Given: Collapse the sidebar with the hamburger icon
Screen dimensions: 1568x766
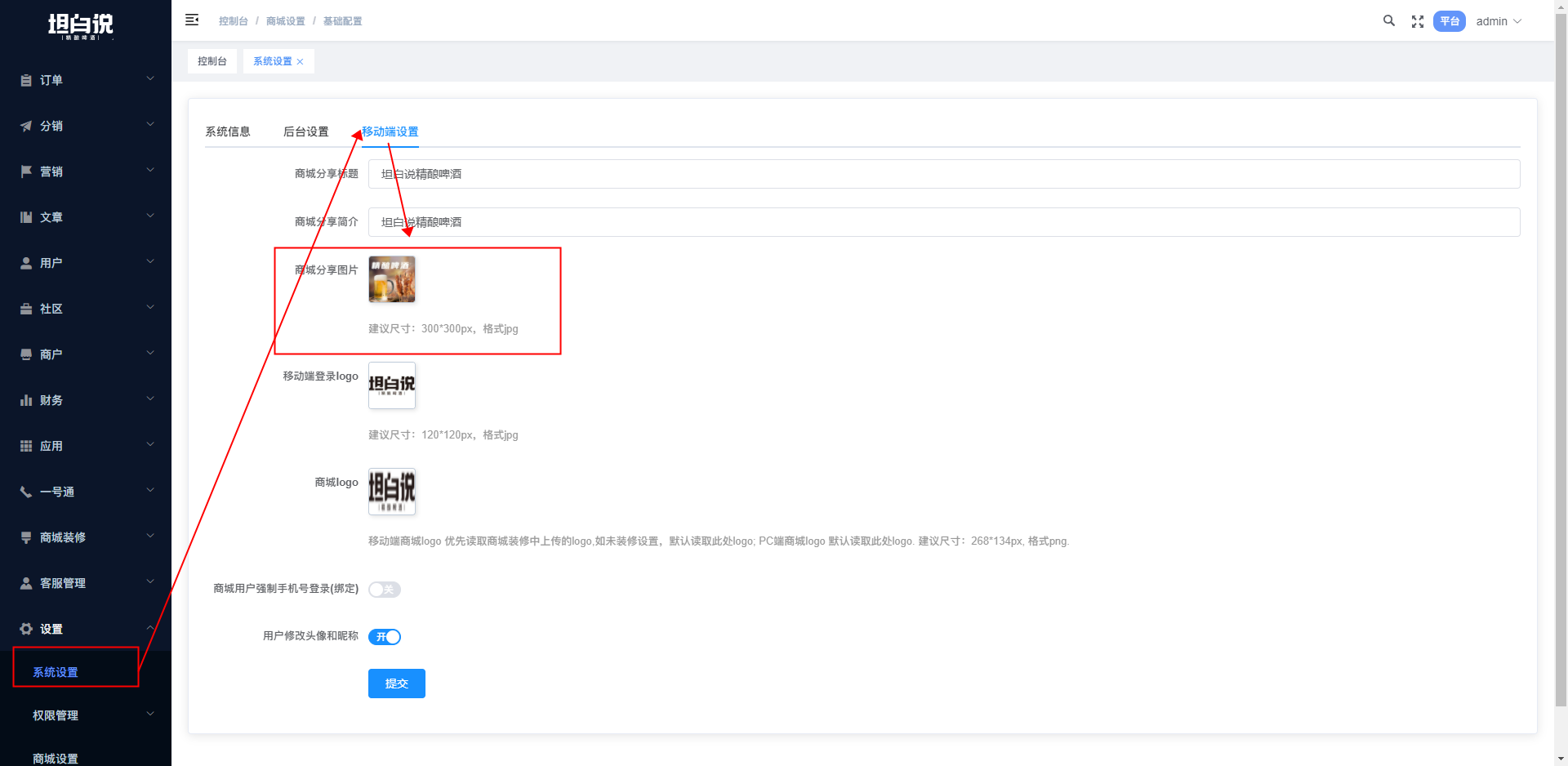Looking at the screenshot, I should point(192,20).
